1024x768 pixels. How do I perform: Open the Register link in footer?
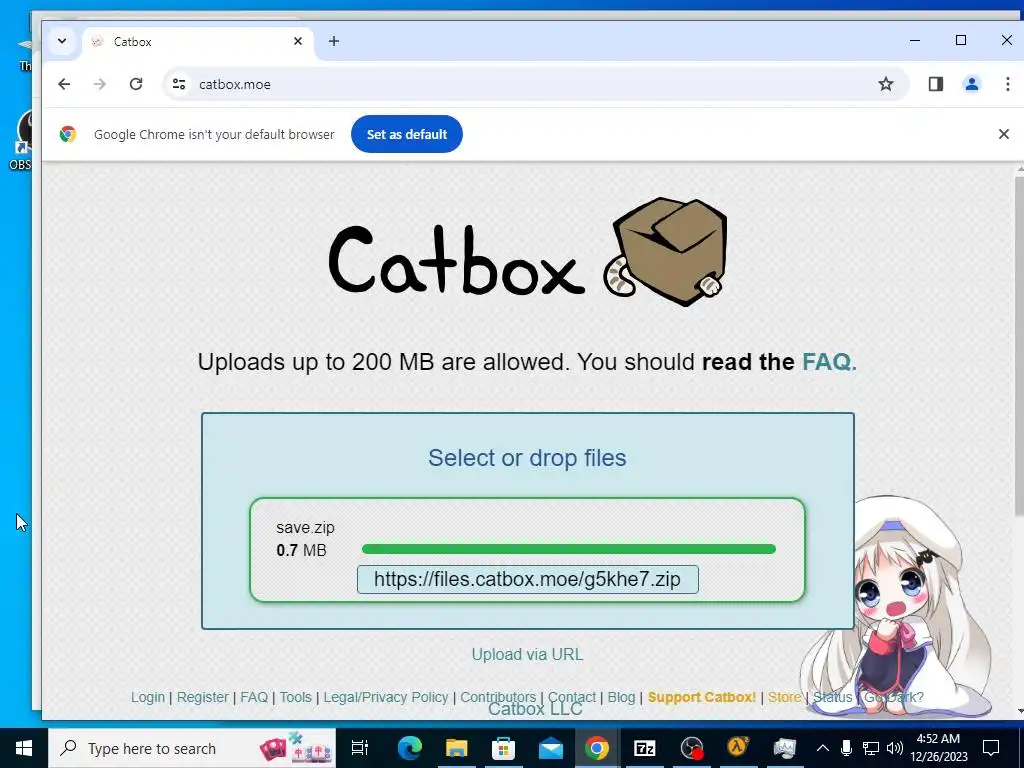point(202,697)
